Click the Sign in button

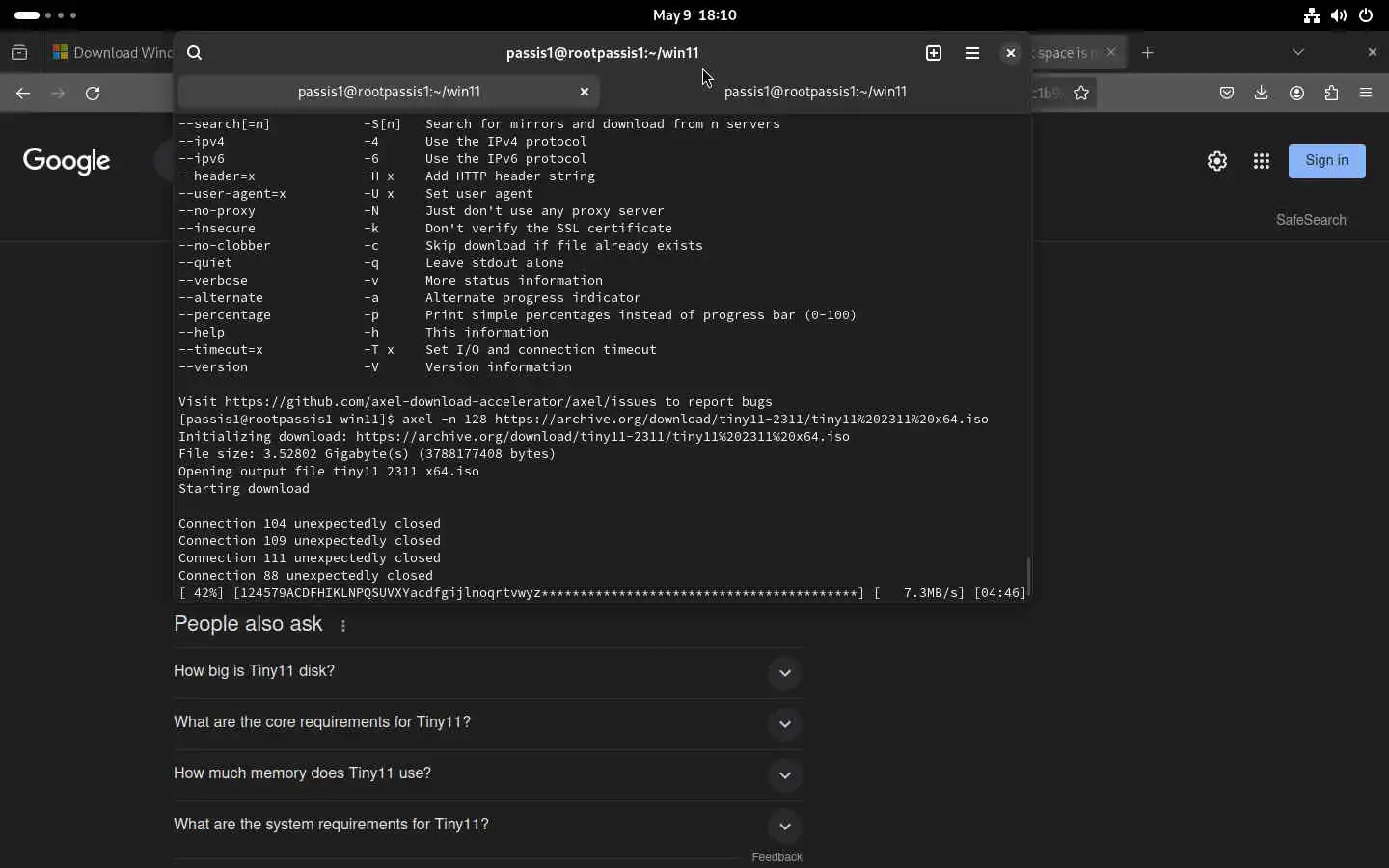click(x=1327, y=161)
